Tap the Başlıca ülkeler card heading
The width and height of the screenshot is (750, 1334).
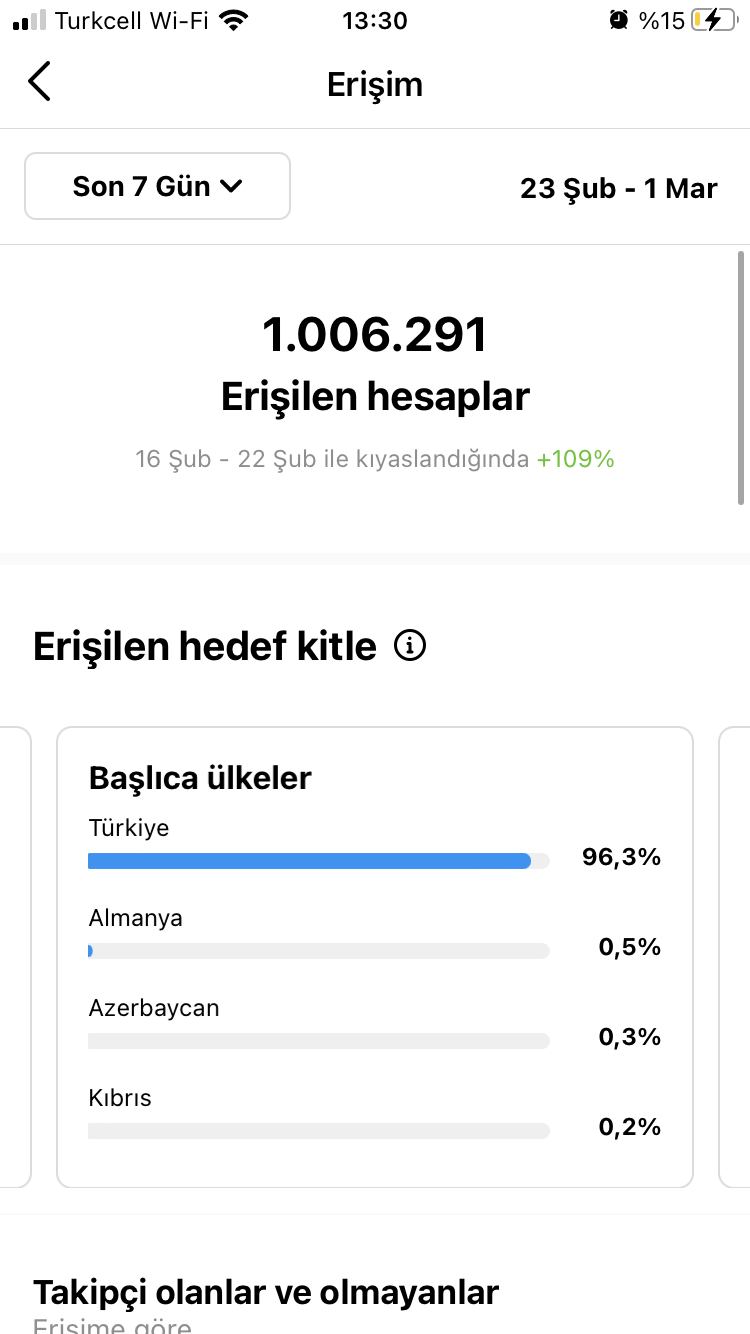pos(200,778)
